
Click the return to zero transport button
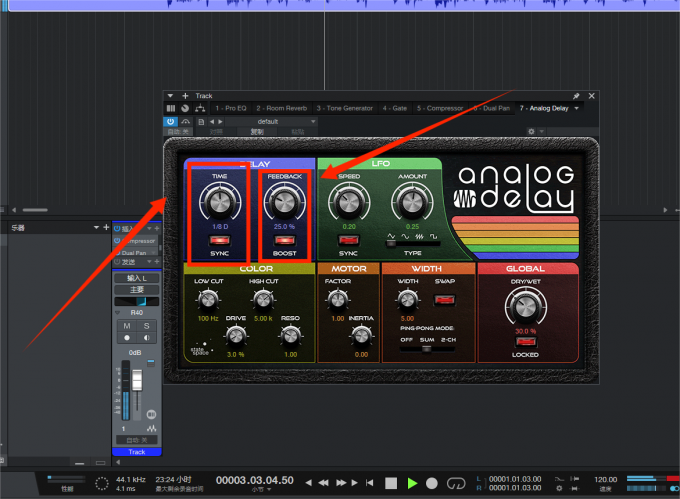tap(369, 483)
